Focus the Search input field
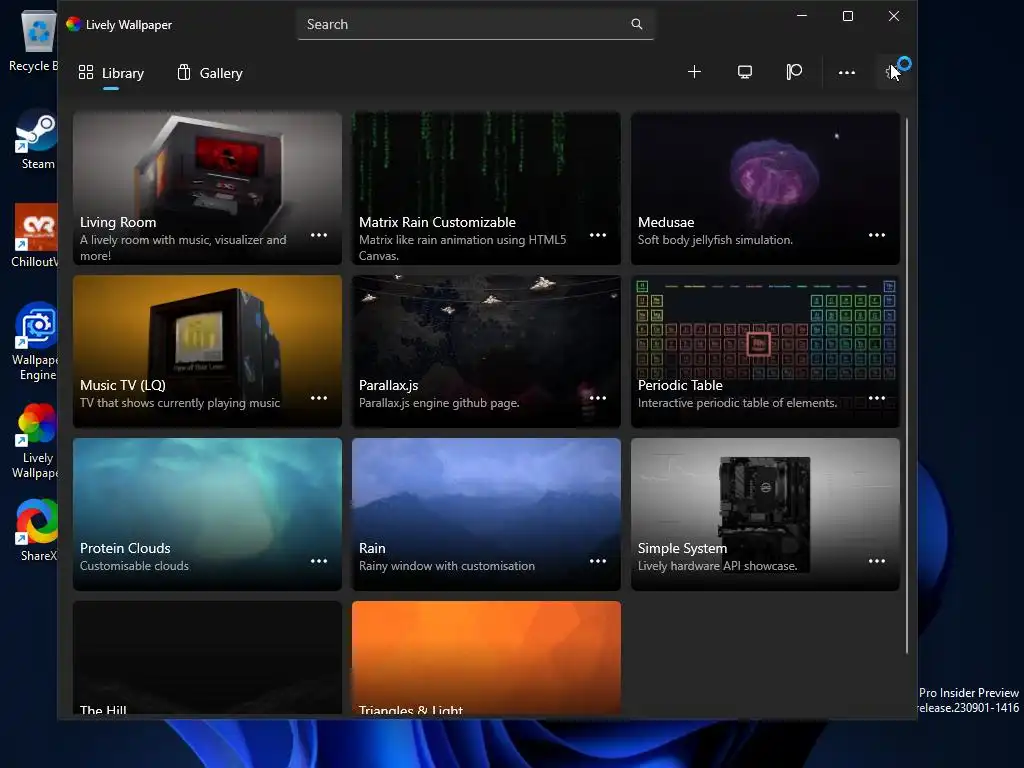 (475, 25)
